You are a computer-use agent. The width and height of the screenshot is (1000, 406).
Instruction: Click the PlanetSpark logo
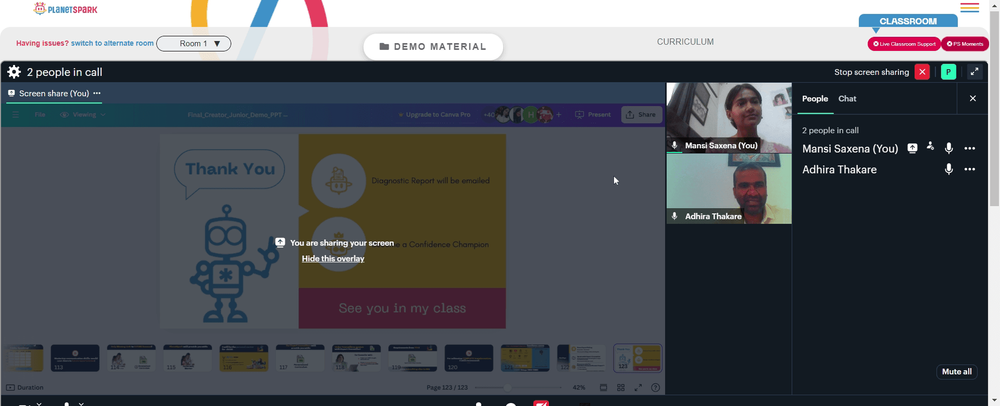click(66, 9)
